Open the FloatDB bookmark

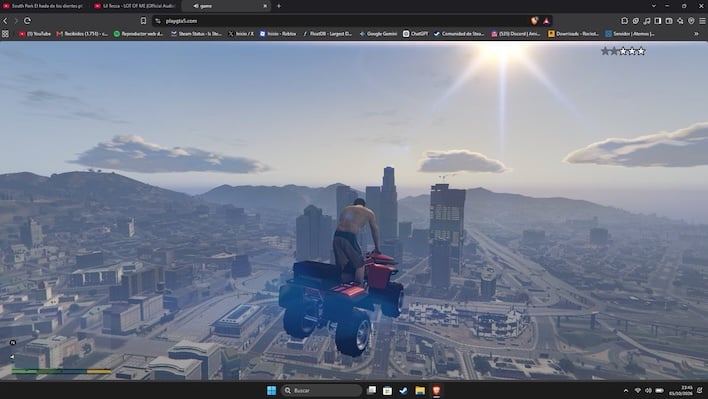coord(327,34)
